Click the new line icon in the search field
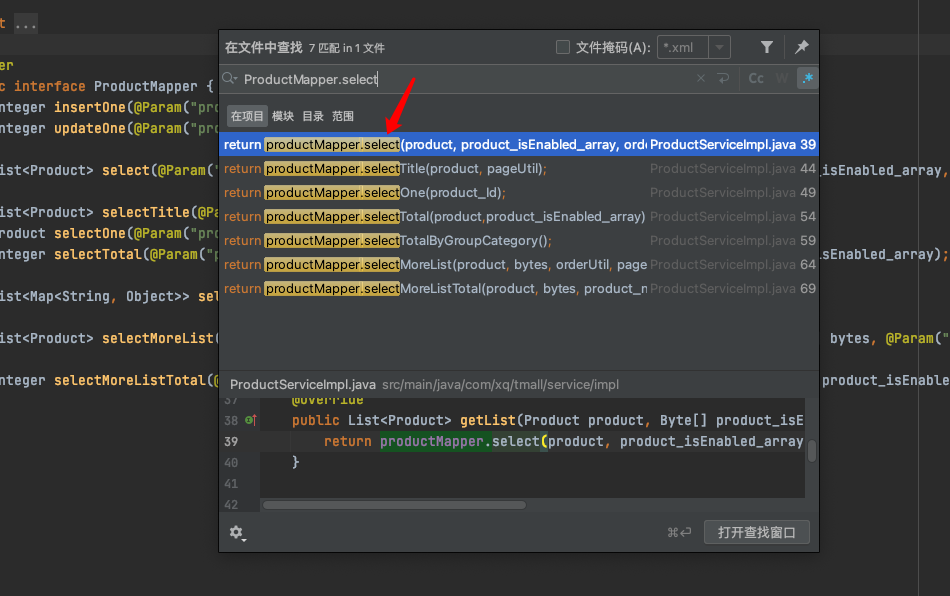This screenshot has width=950, height=596. tap(723, 79)
